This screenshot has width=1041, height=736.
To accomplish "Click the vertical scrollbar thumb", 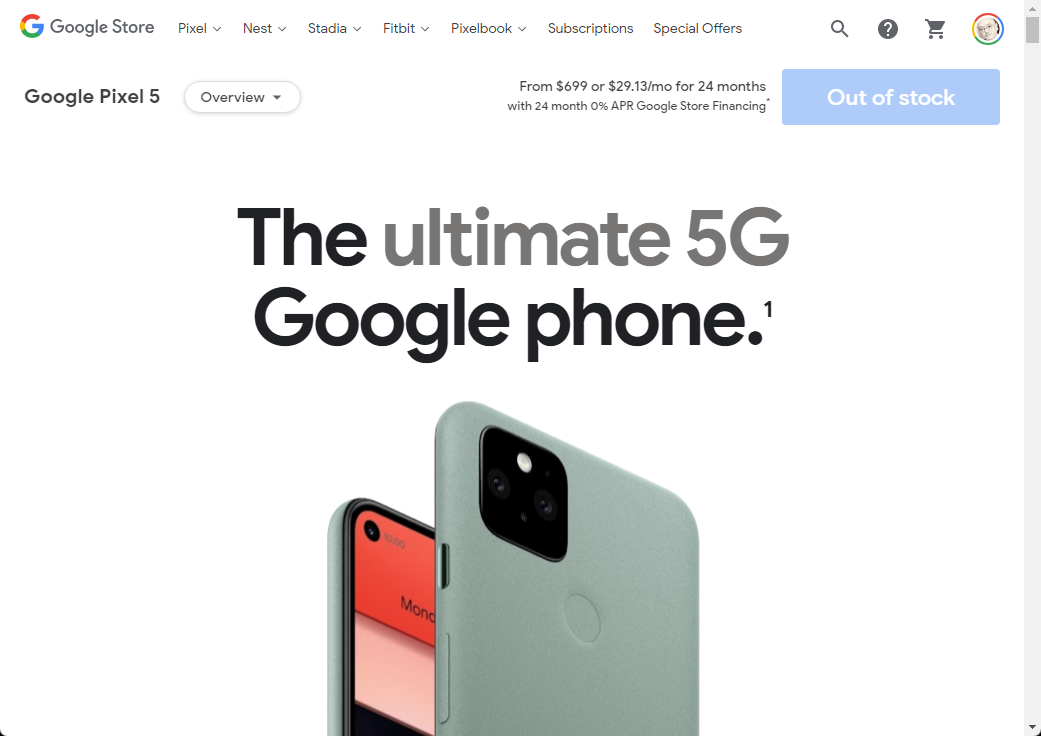I will [1032, 29].
